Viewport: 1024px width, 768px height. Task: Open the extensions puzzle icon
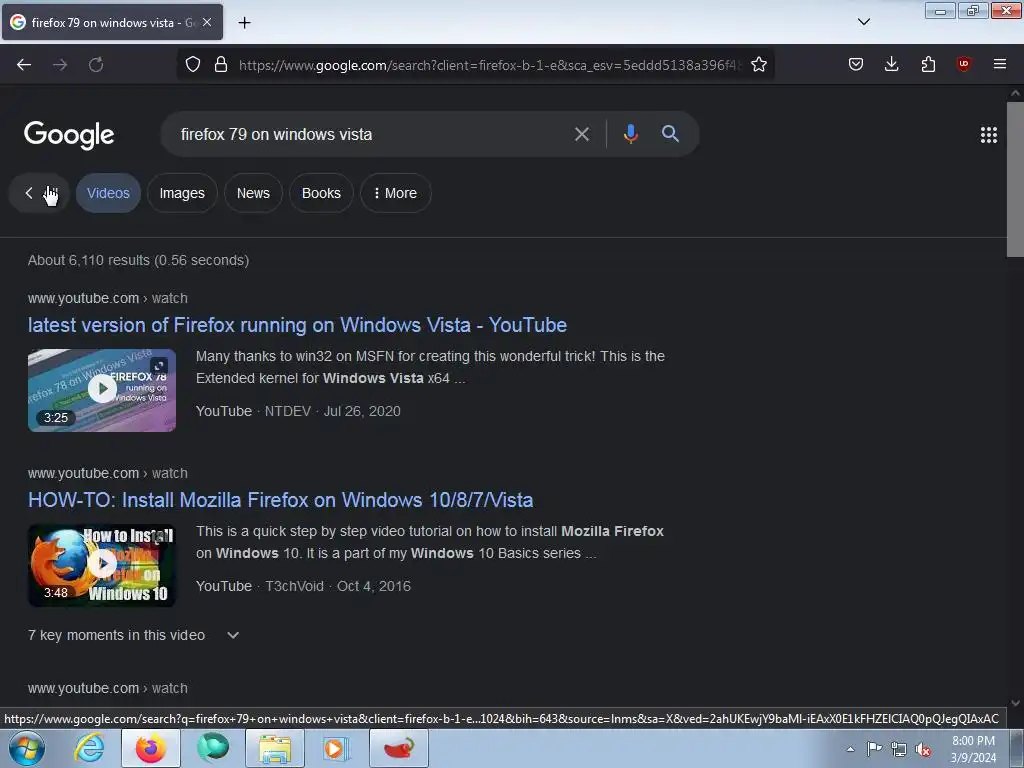click(928, 64)
